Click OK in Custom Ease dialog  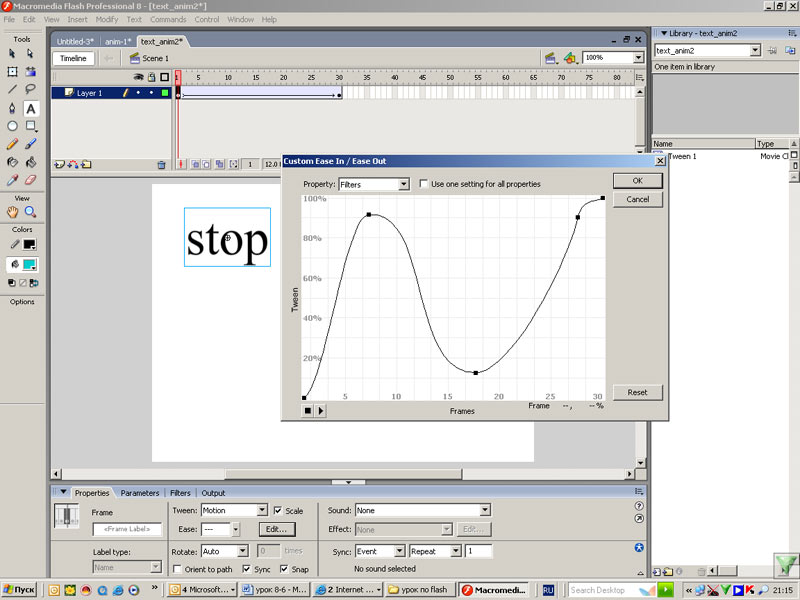[x=637, y=181]
